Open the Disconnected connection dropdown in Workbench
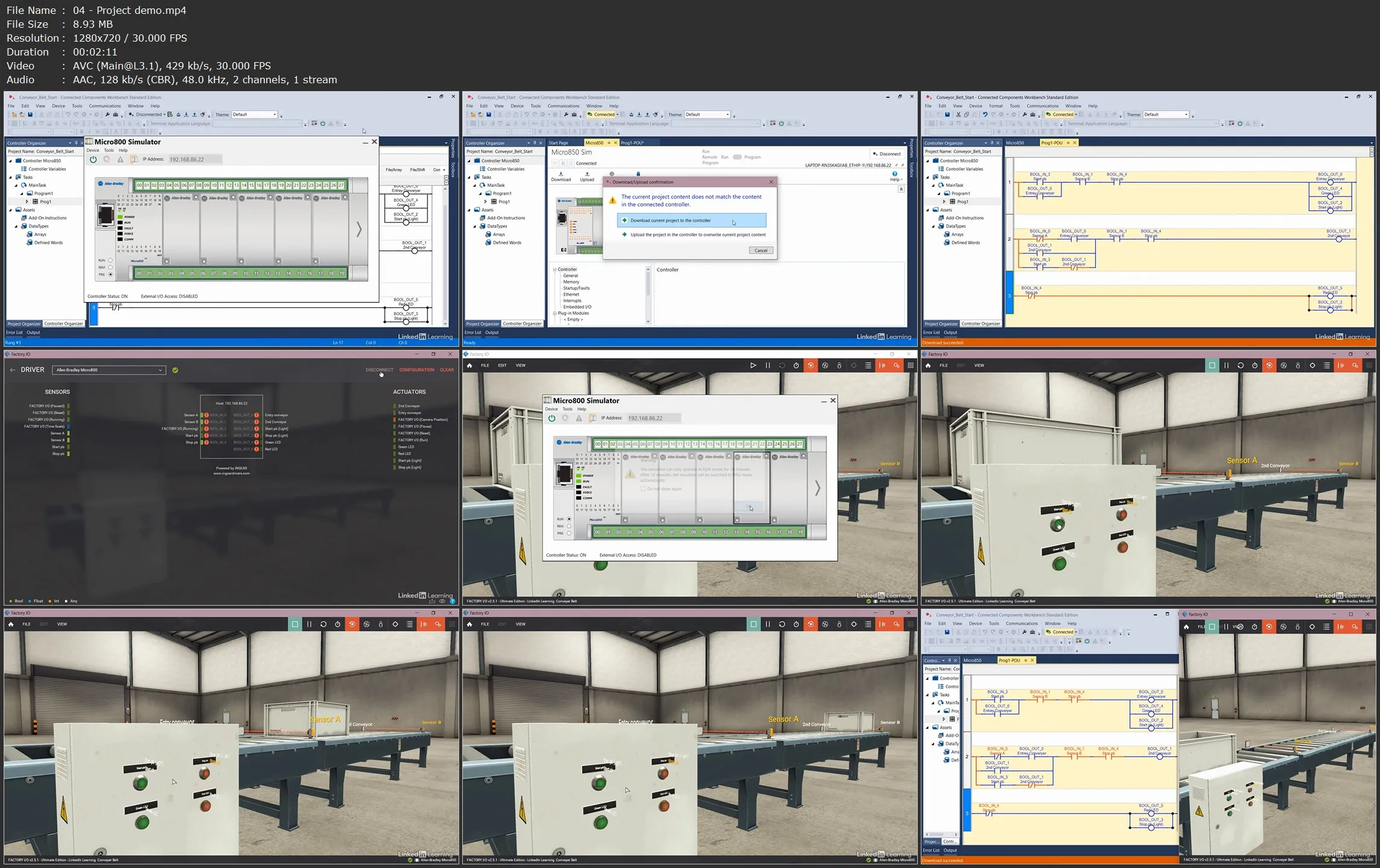1380x868 pixels. pos(165,115)
